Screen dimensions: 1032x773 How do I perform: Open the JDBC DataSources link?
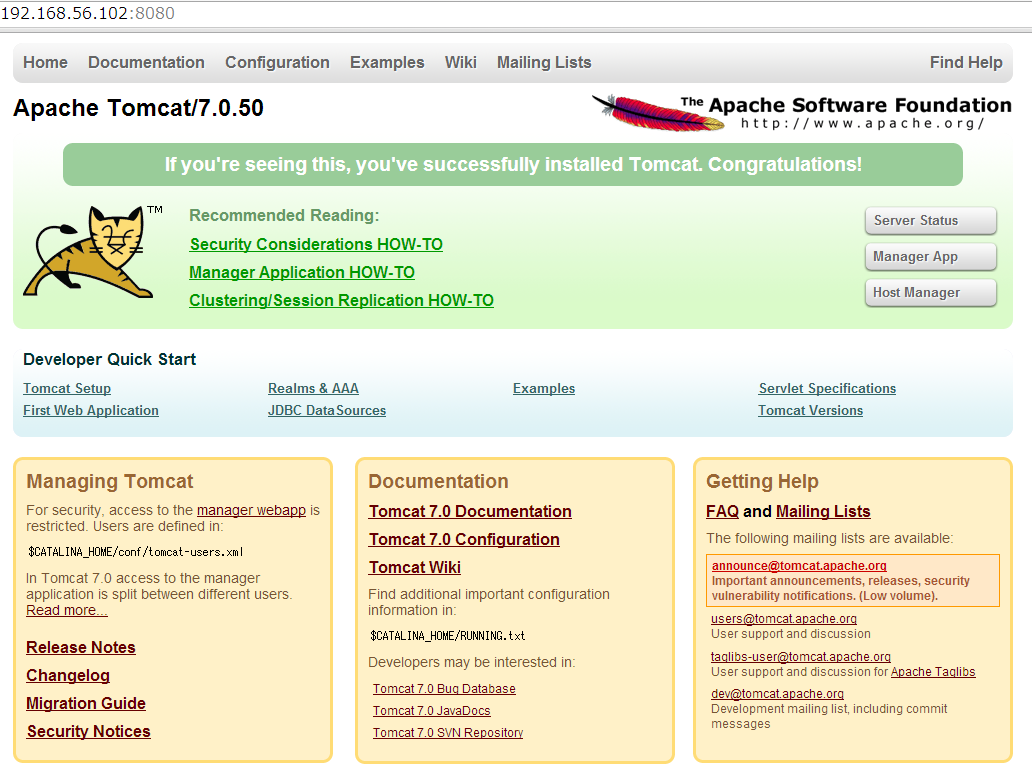click(327, 410)
